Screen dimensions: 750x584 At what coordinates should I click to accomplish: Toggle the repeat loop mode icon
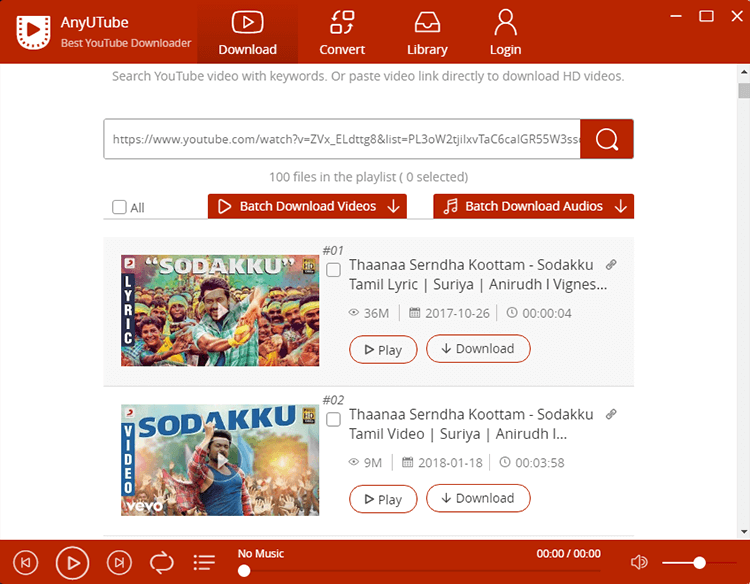pyautogui.click(x=162, y=562)
